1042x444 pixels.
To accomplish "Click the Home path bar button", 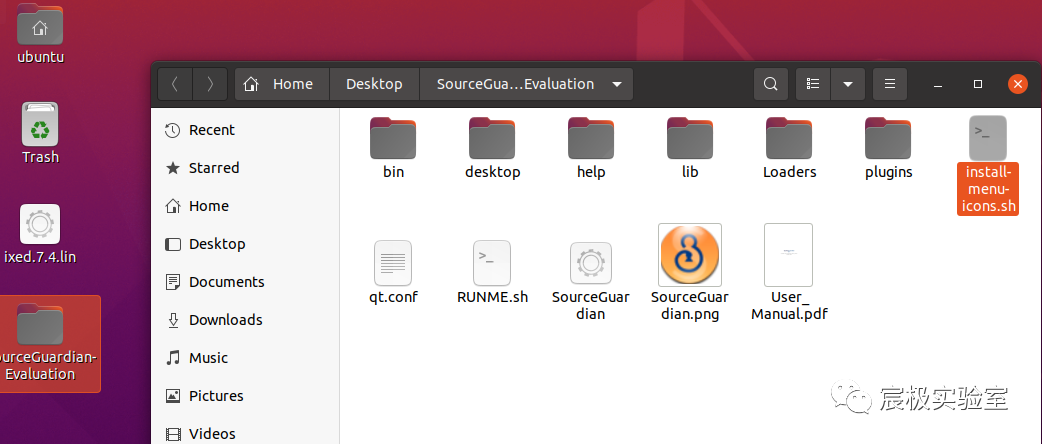I will [282, 84].
